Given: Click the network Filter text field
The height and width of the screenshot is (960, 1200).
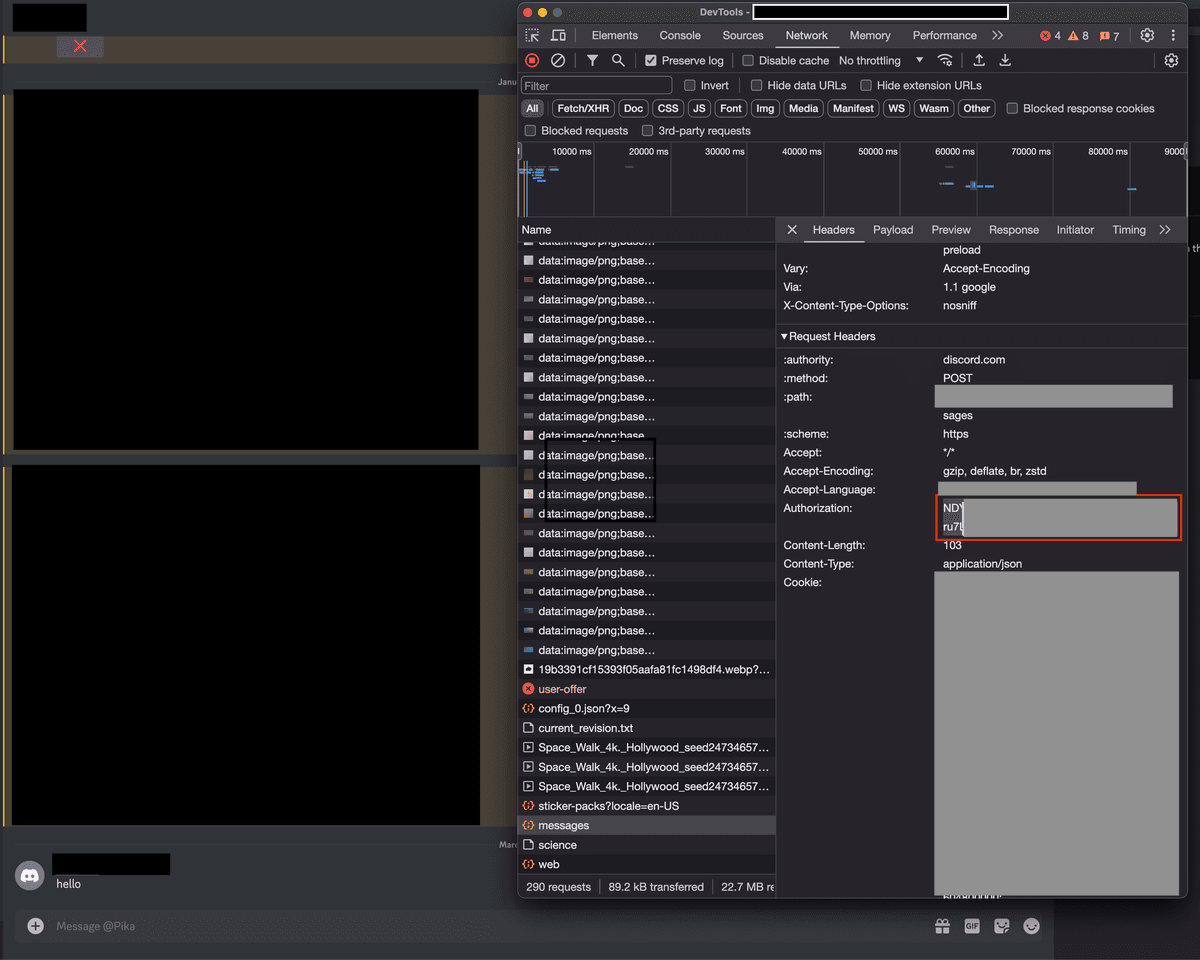Looking at the screenshot, I should (x=597, y=86).
